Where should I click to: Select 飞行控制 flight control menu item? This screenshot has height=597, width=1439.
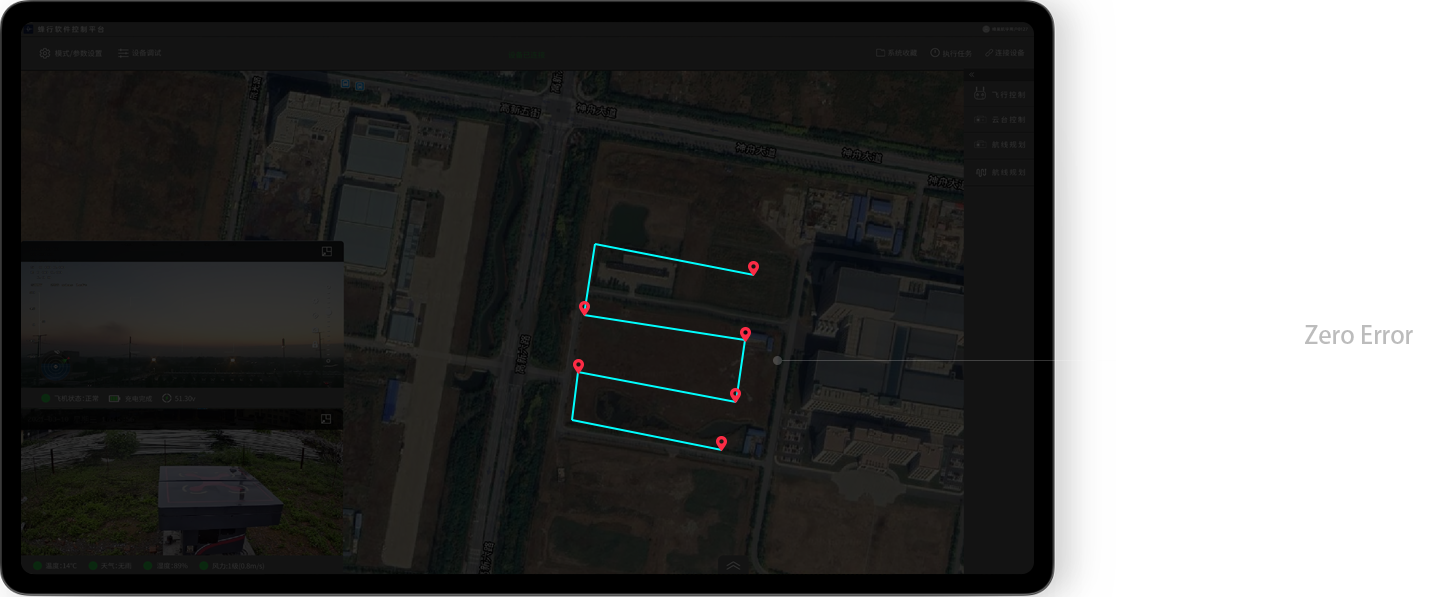pos(1000,95)
